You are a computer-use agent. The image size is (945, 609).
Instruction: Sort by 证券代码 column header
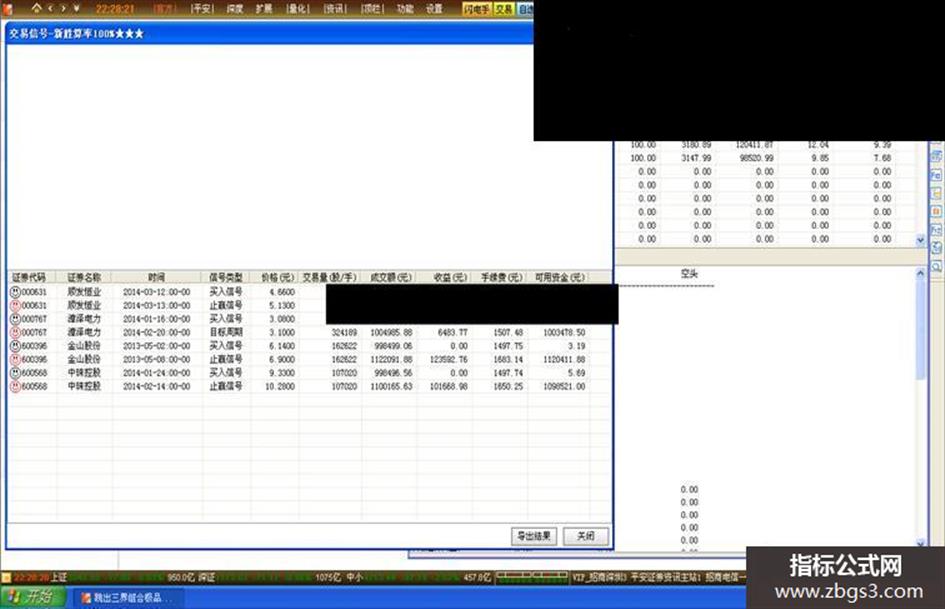[x=29, y=277]
